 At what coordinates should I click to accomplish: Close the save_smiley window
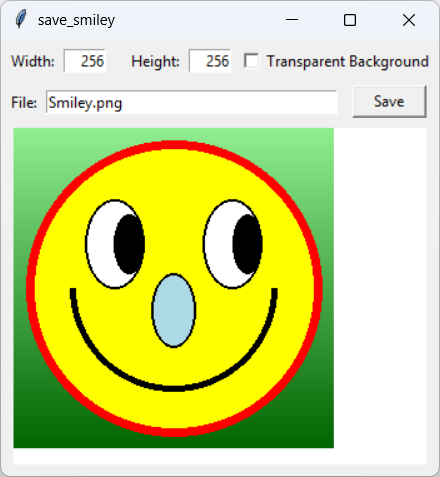409,20
